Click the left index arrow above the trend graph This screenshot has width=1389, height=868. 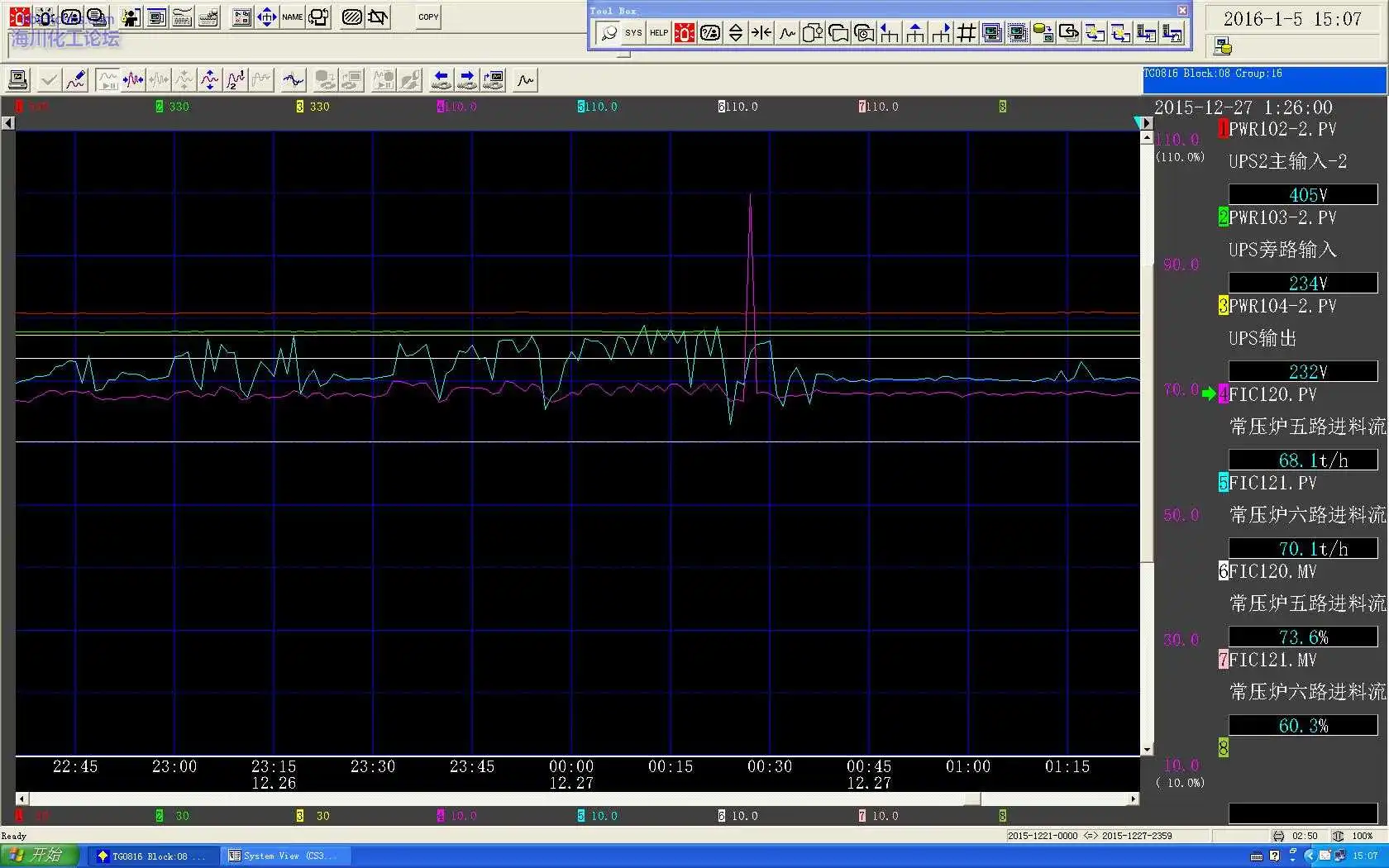[x=8, y=123]
